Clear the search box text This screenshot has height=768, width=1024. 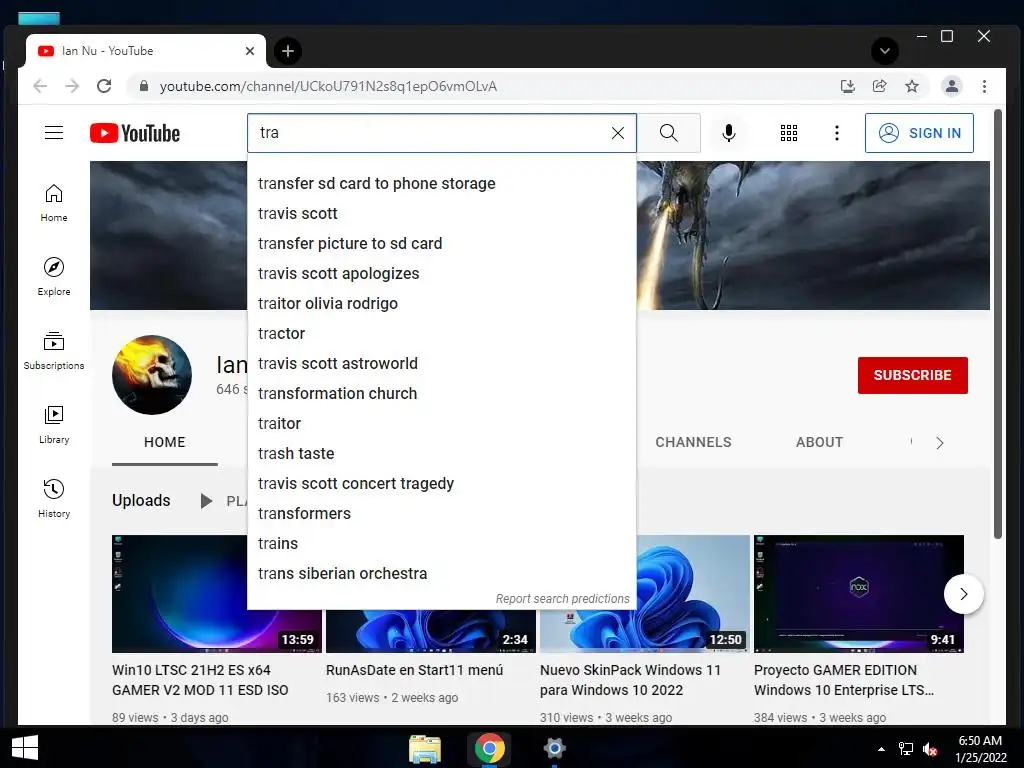click(x=617, y=133)
